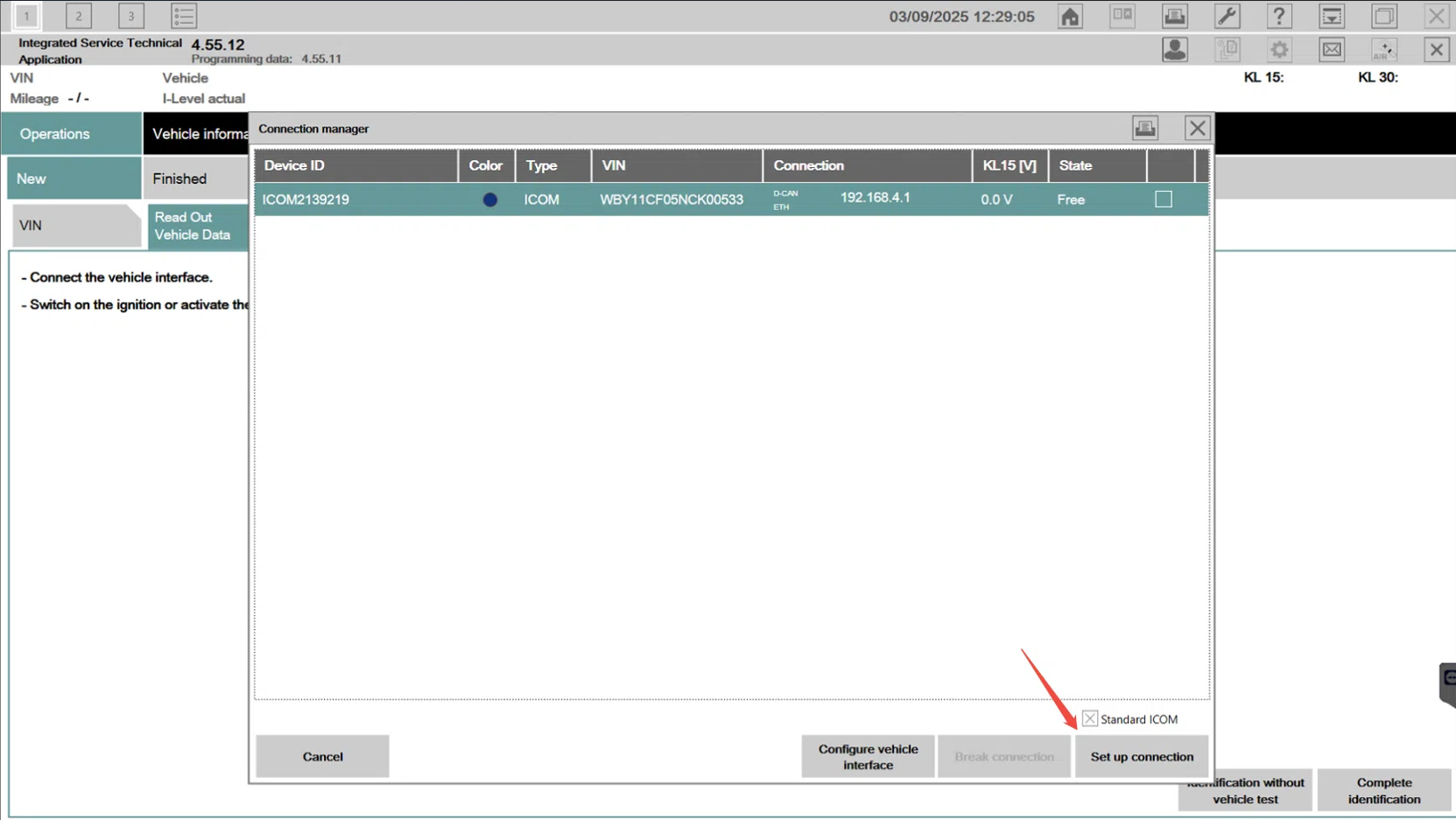The width and height of the screenshot is (1456, 820).
Task: Click the wrench settings icon
Action: pos(1227,17)
